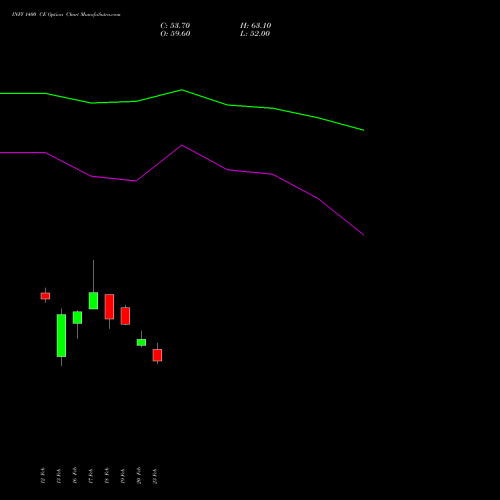Image resolution: width=500 pixels, height=500 pixels.
Task: Select the last red candle for 23 Feb
Action: coord(157,355)
